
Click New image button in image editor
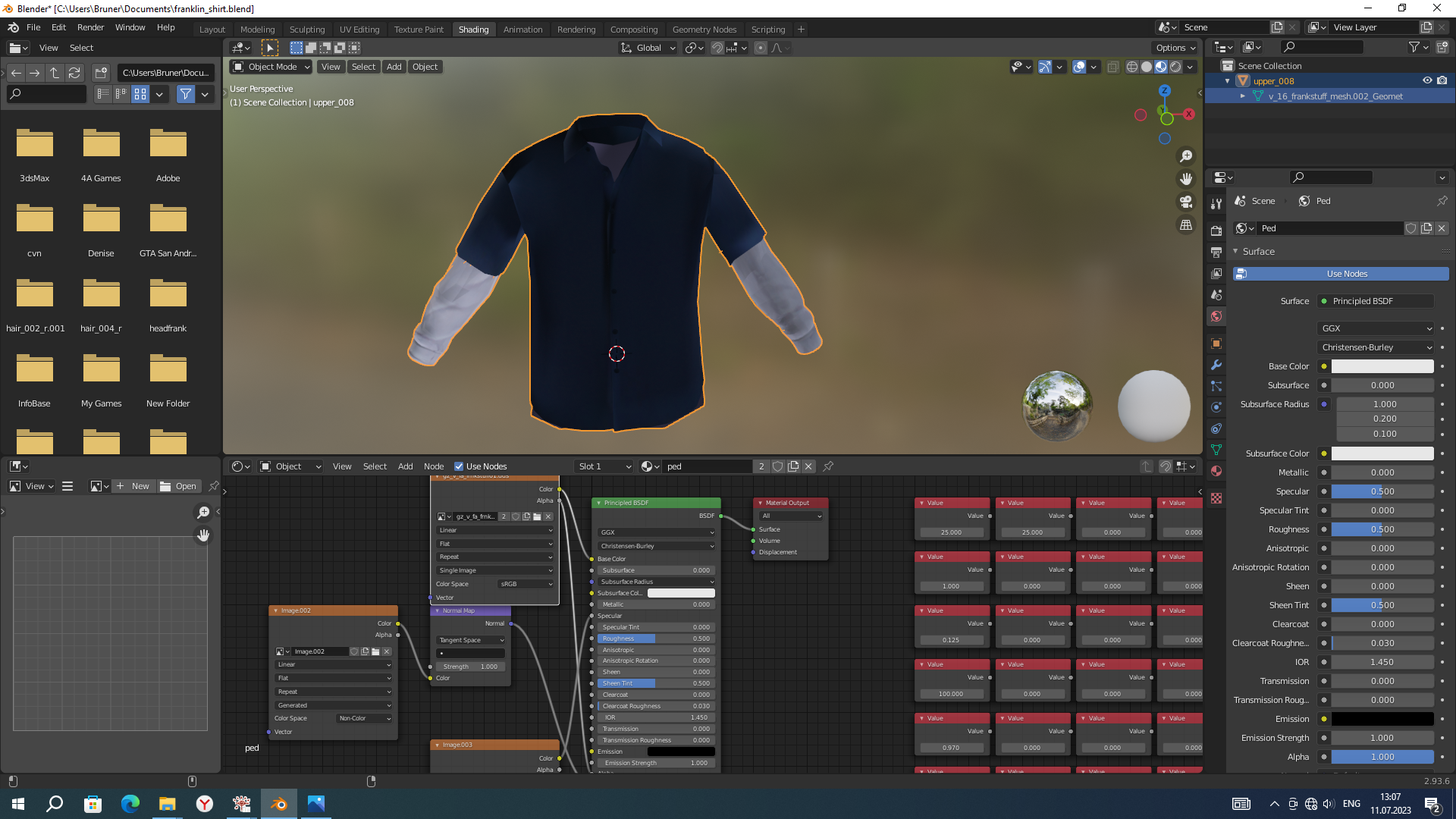click(x=133, y=486)
